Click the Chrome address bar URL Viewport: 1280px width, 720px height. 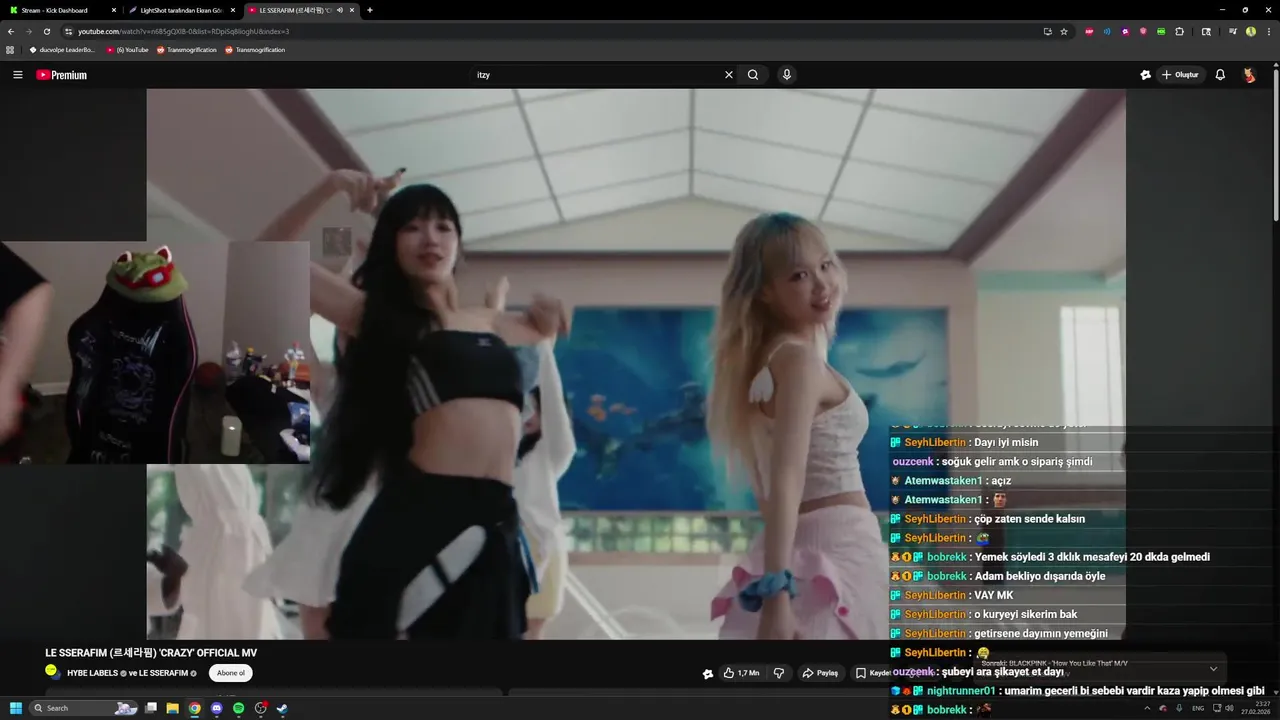click(184, 31)
